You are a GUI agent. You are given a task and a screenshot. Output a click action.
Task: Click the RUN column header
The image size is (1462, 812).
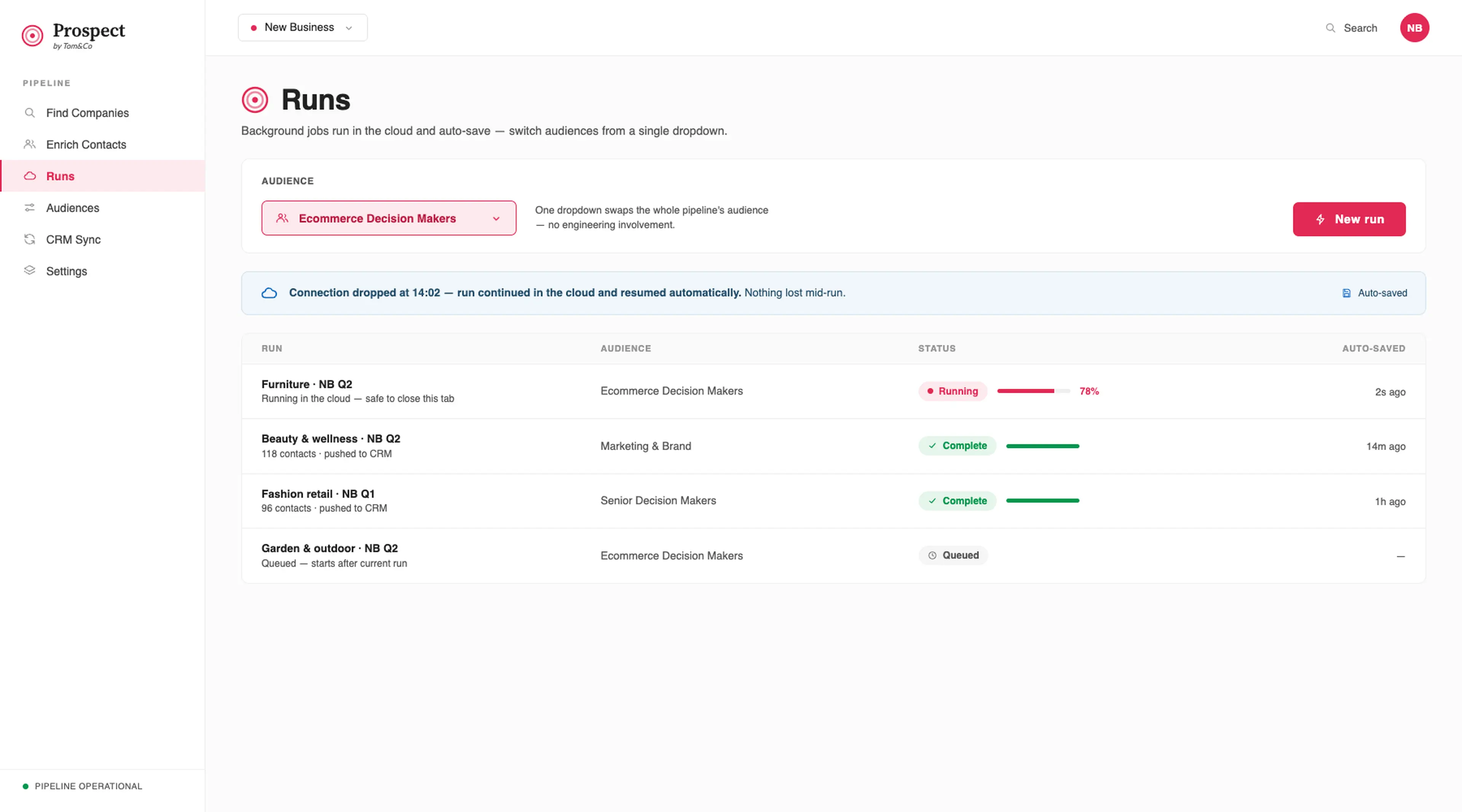(272, 348)
